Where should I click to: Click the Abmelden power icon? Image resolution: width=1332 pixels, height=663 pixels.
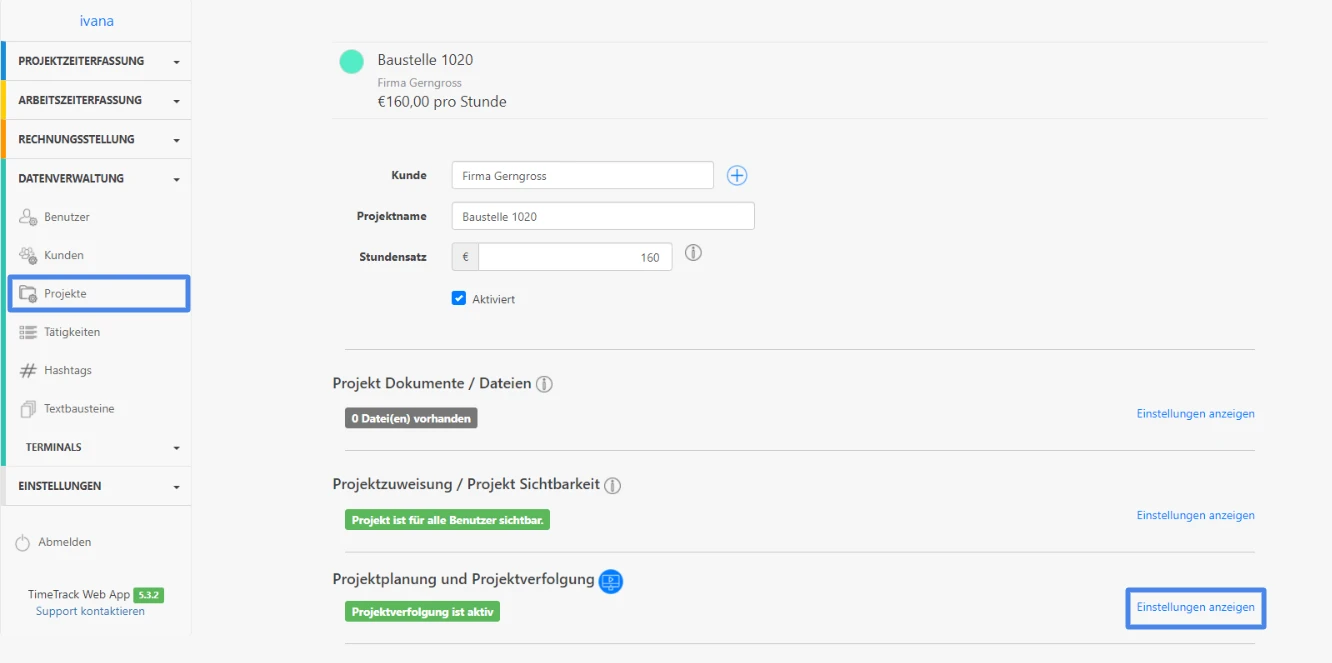(x=22, y=541)
